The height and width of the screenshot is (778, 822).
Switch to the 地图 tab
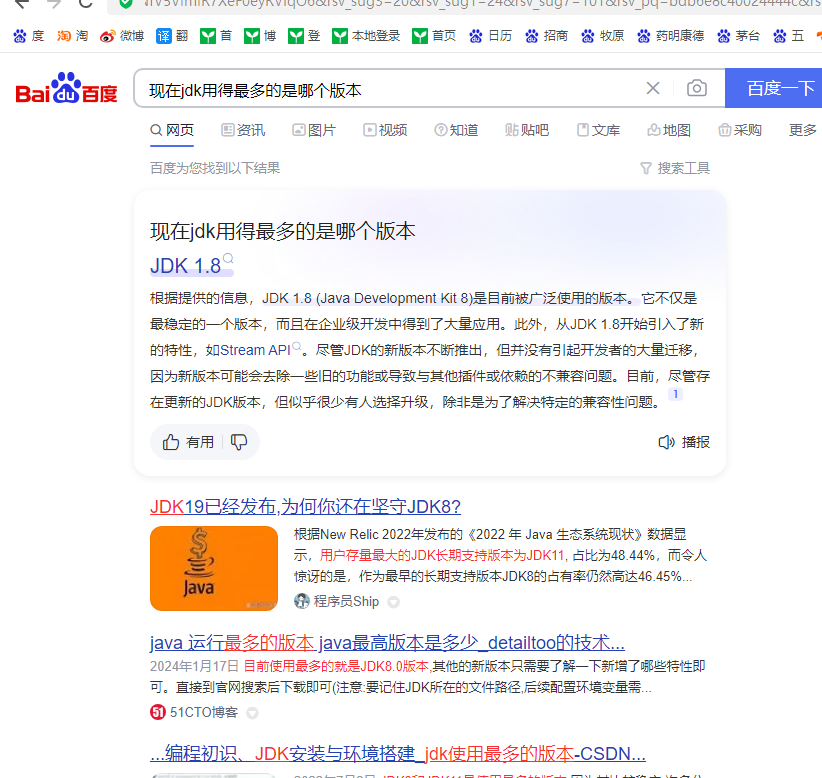click(668, 130)
